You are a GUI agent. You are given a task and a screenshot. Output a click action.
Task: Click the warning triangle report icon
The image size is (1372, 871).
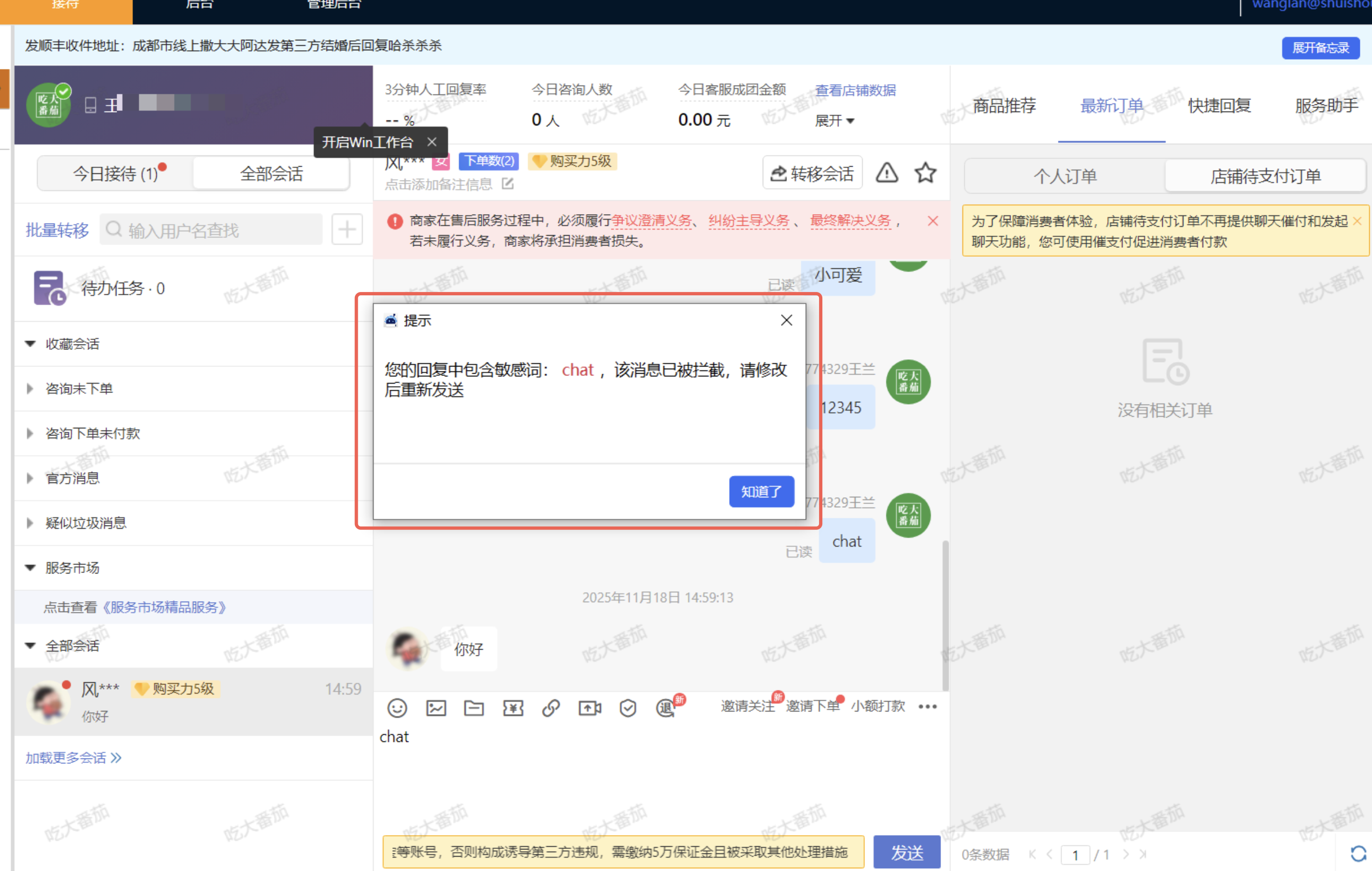coord(887,173)
